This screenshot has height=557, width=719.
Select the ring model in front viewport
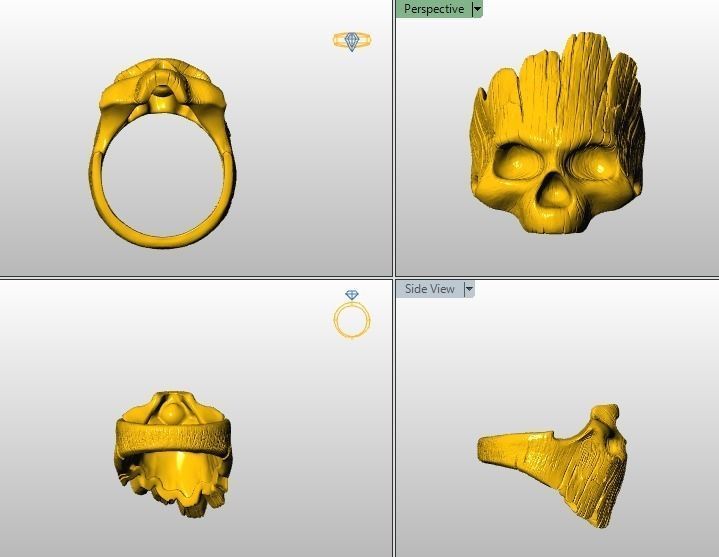click(163, 154)
